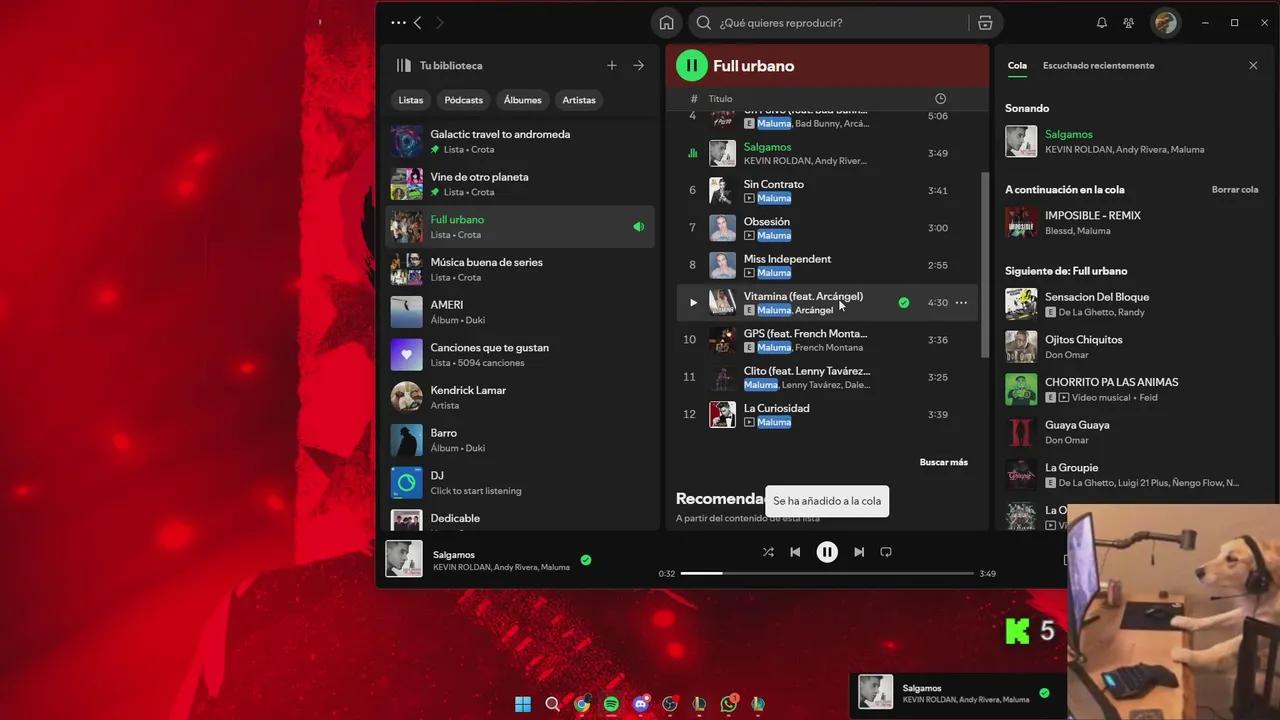Open Chrome from the taskbar

click(x=582, y=704)
